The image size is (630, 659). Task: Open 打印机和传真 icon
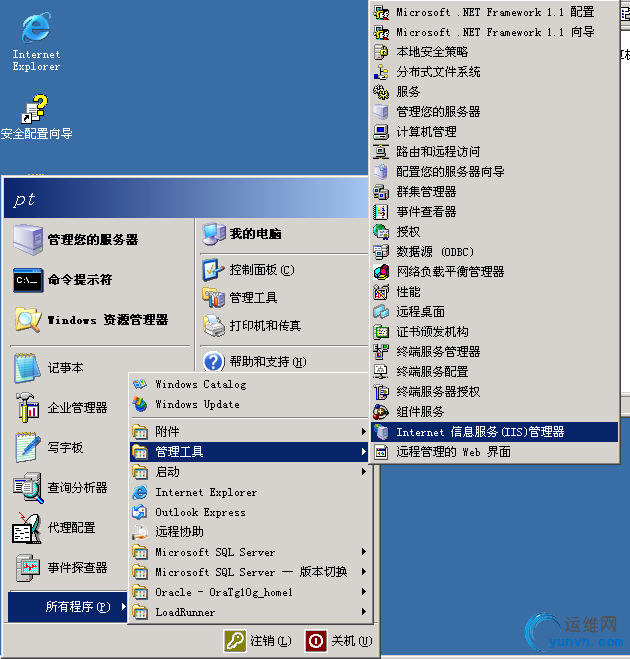click(x=214, y=326)
